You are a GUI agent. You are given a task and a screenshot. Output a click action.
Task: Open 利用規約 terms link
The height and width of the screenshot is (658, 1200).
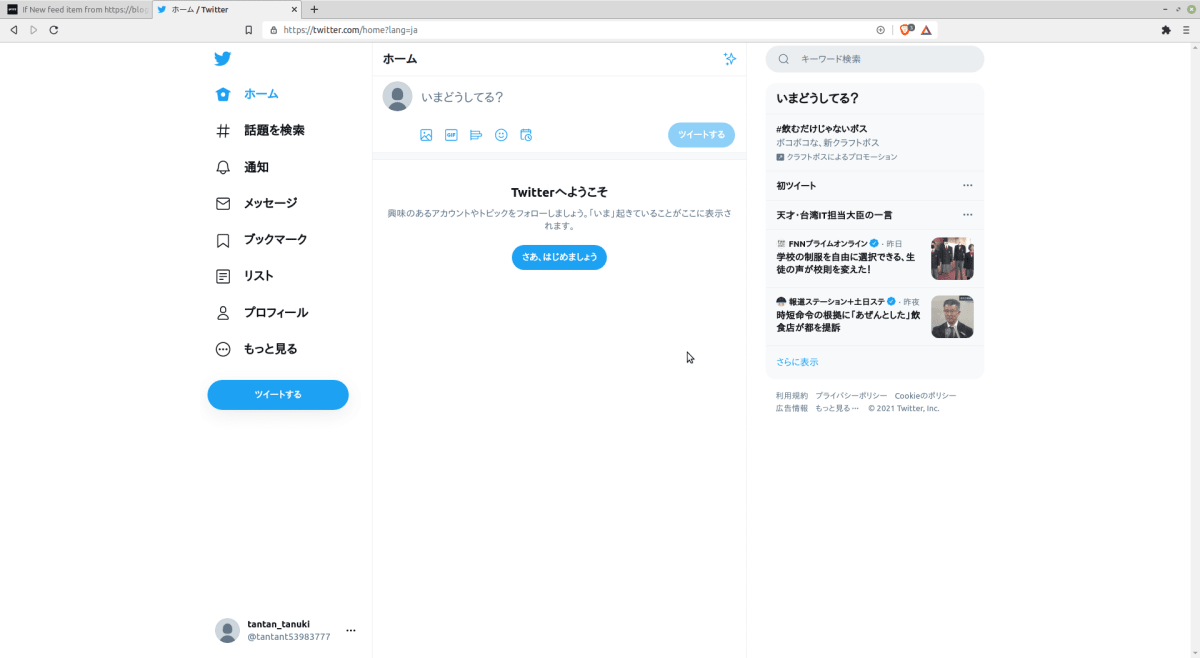[791, 396]
